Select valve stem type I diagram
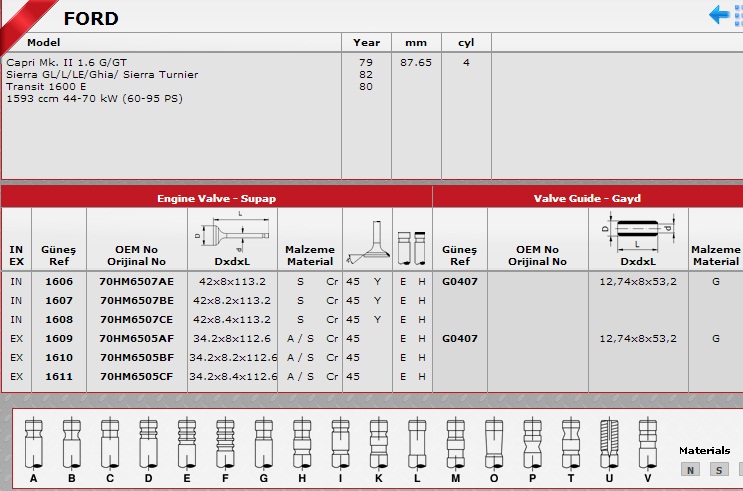 click(x=340, y=444)
